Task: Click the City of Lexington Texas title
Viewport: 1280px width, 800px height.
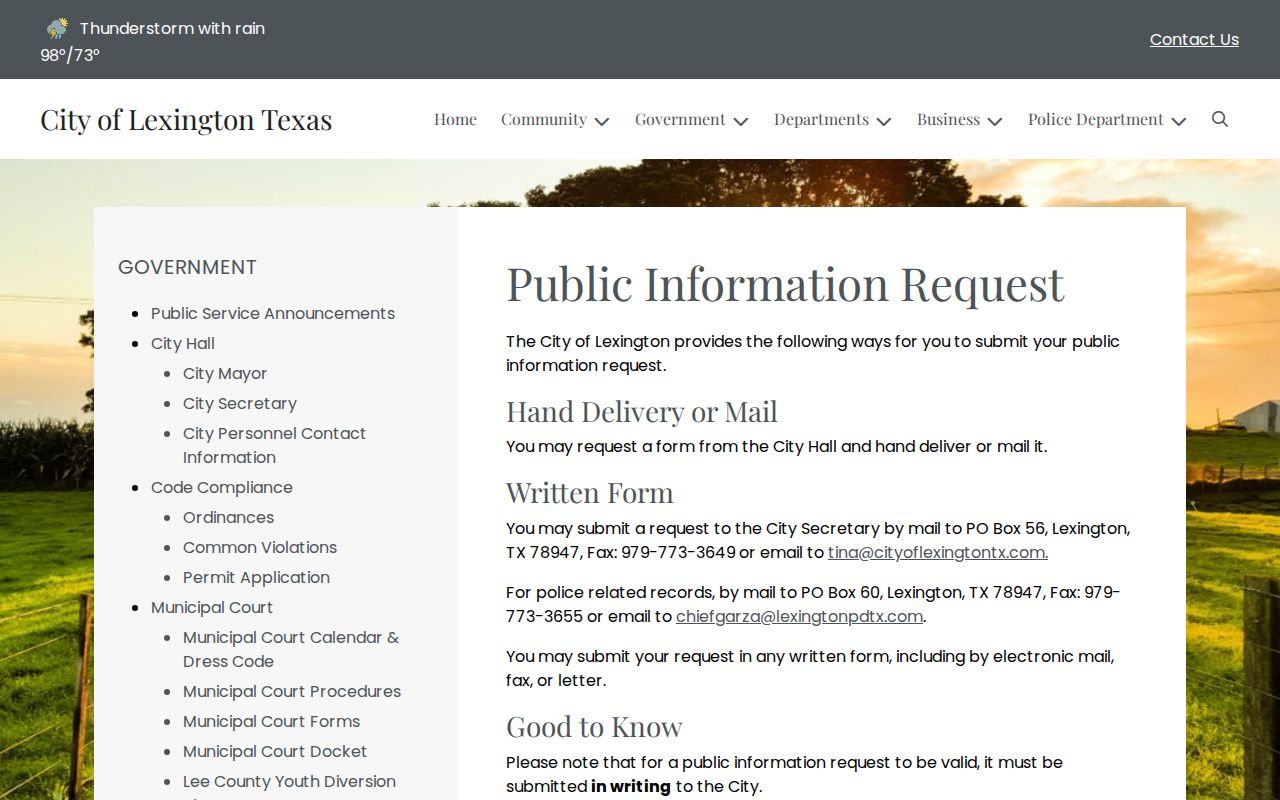Action: point(186,119)
